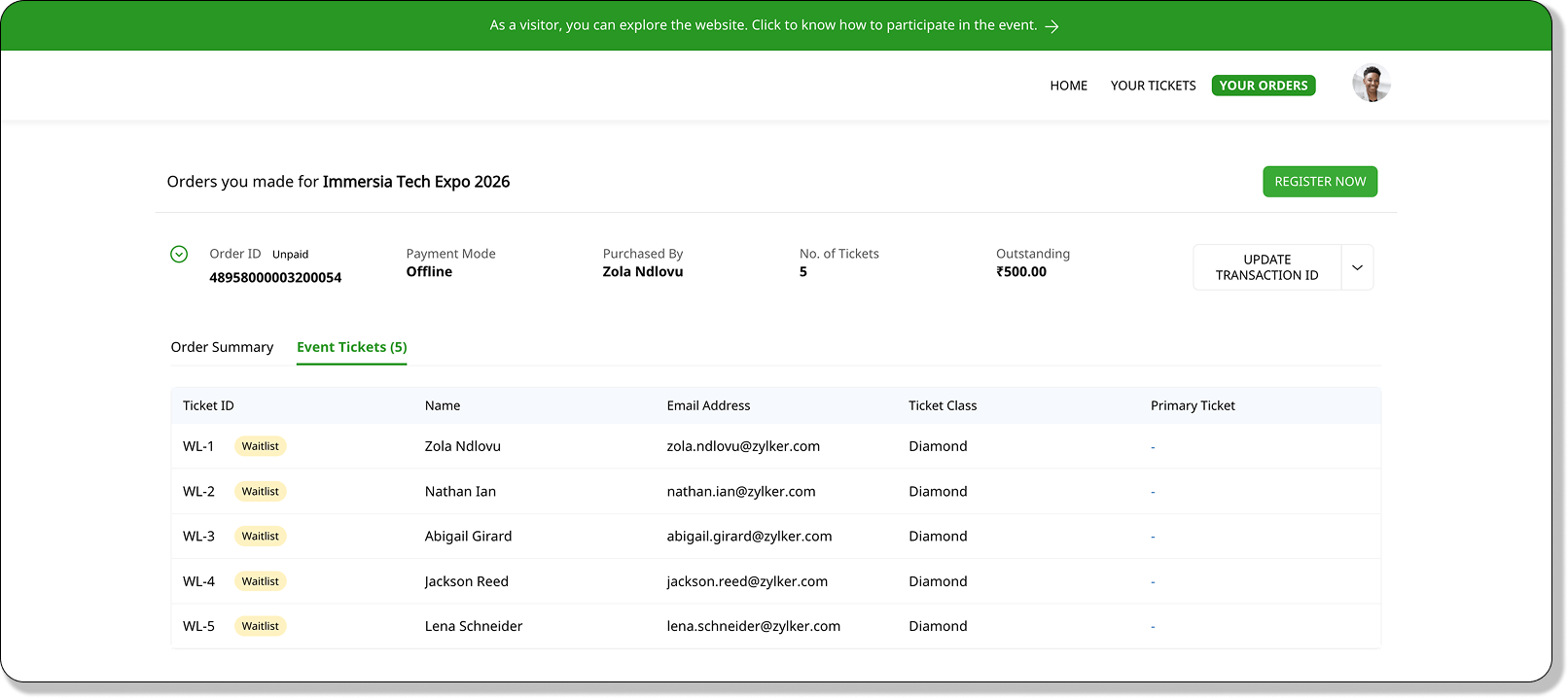Open the user profile avatar
Image resolution: width=1568 pixels, height=698 pixels.
1371,85
